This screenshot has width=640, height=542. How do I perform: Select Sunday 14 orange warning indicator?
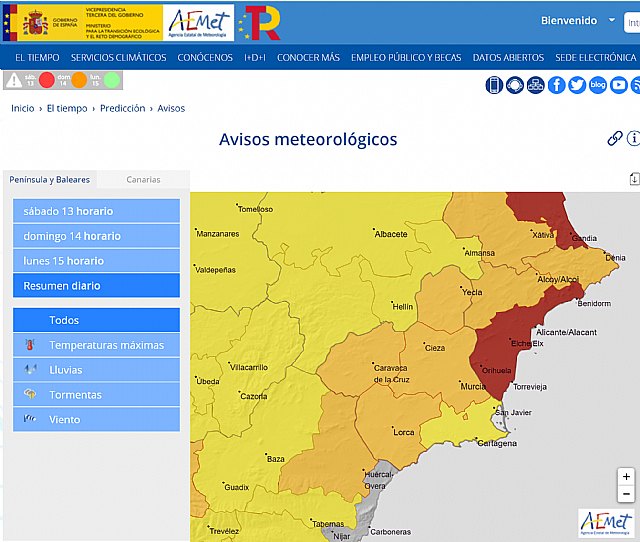pos(79,80)
